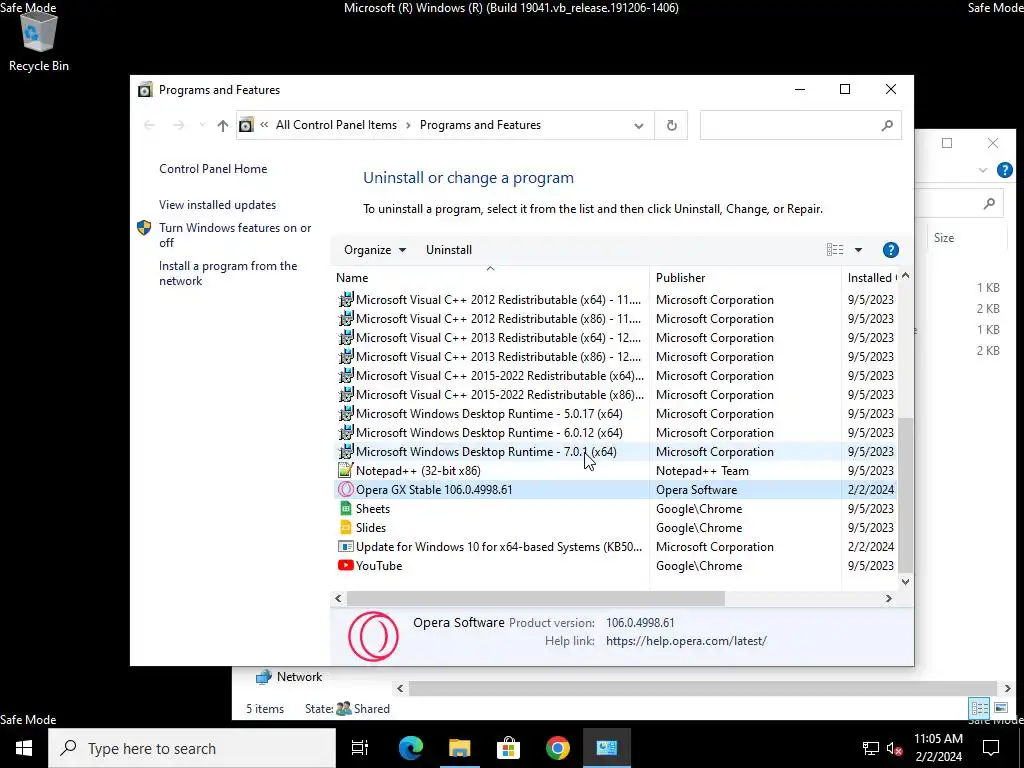Sort by the Installed On column header
Image resolution: width=1024 pixels, height=768 pixels.
871,278
